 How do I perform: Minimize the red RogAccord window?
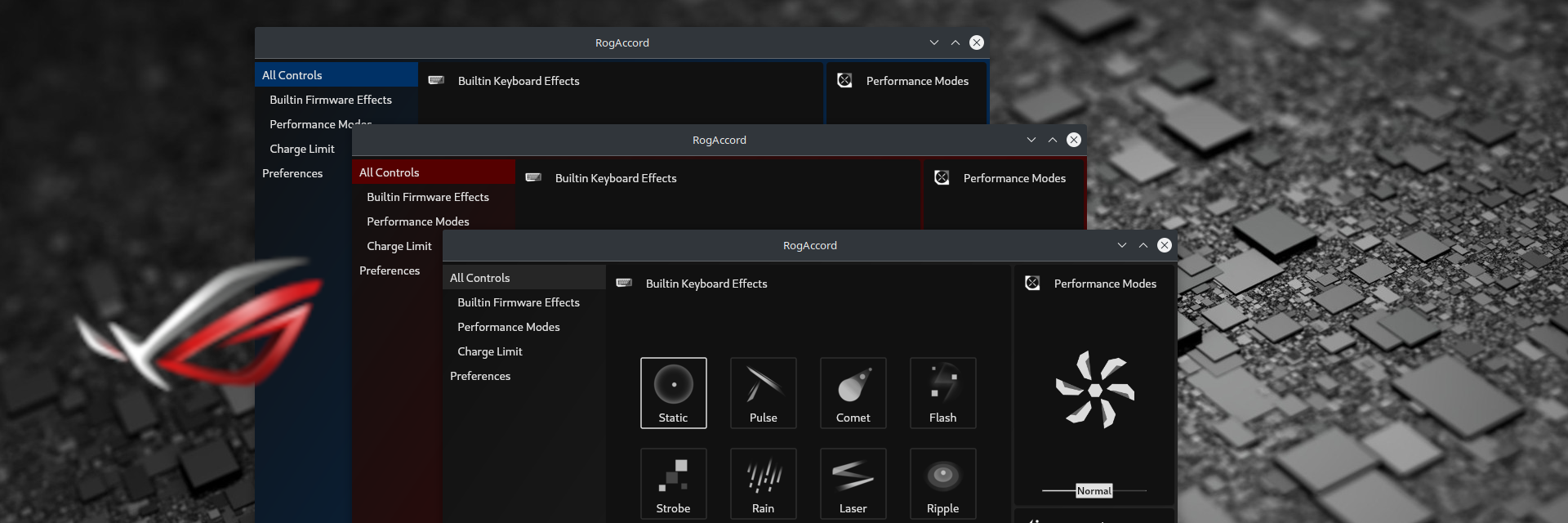1031,140
